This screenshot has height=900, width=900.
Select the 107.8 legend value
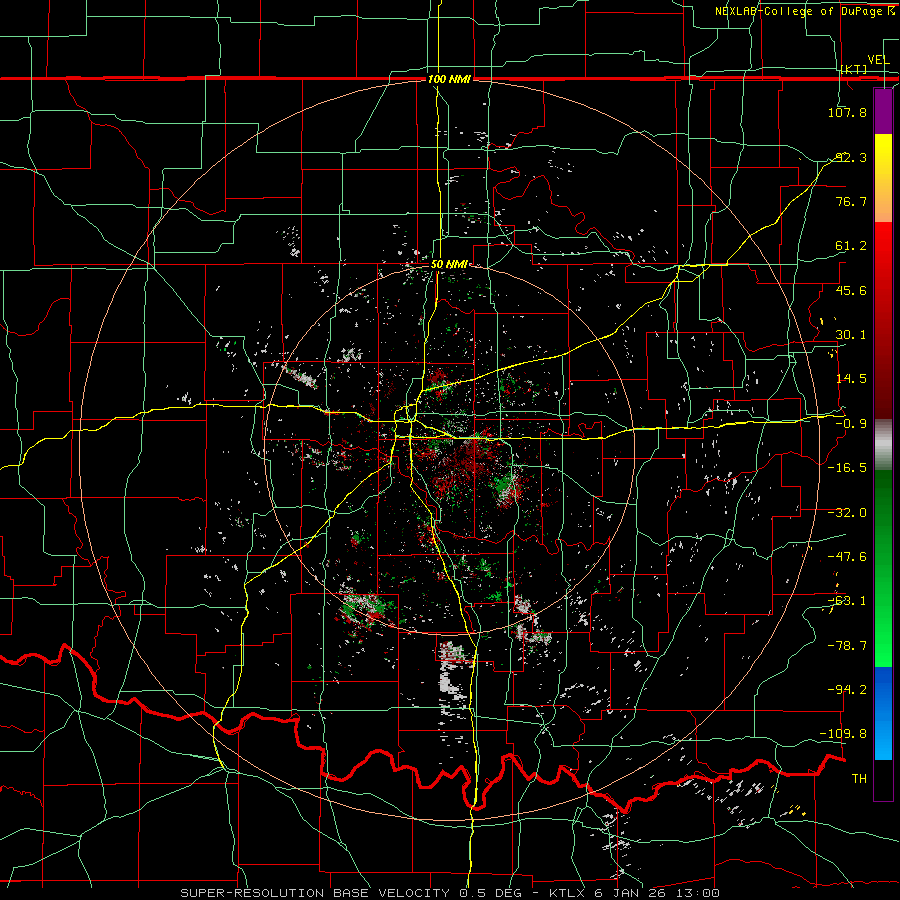[x=847, y=112]
